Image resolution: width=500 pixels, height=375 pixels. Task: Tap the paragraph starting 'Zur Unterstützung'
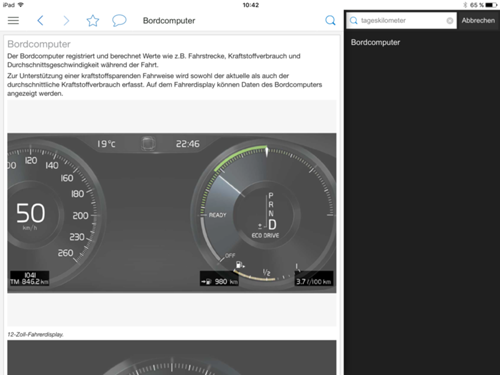(165, 85)
